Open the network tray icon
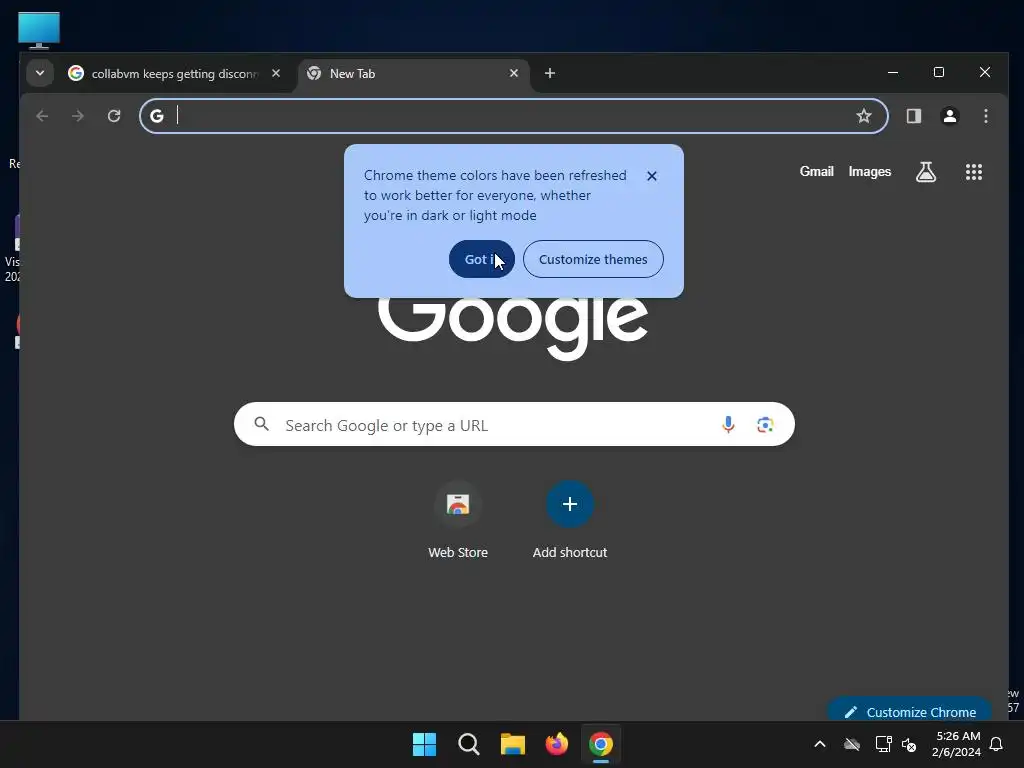 pos(883,744)
